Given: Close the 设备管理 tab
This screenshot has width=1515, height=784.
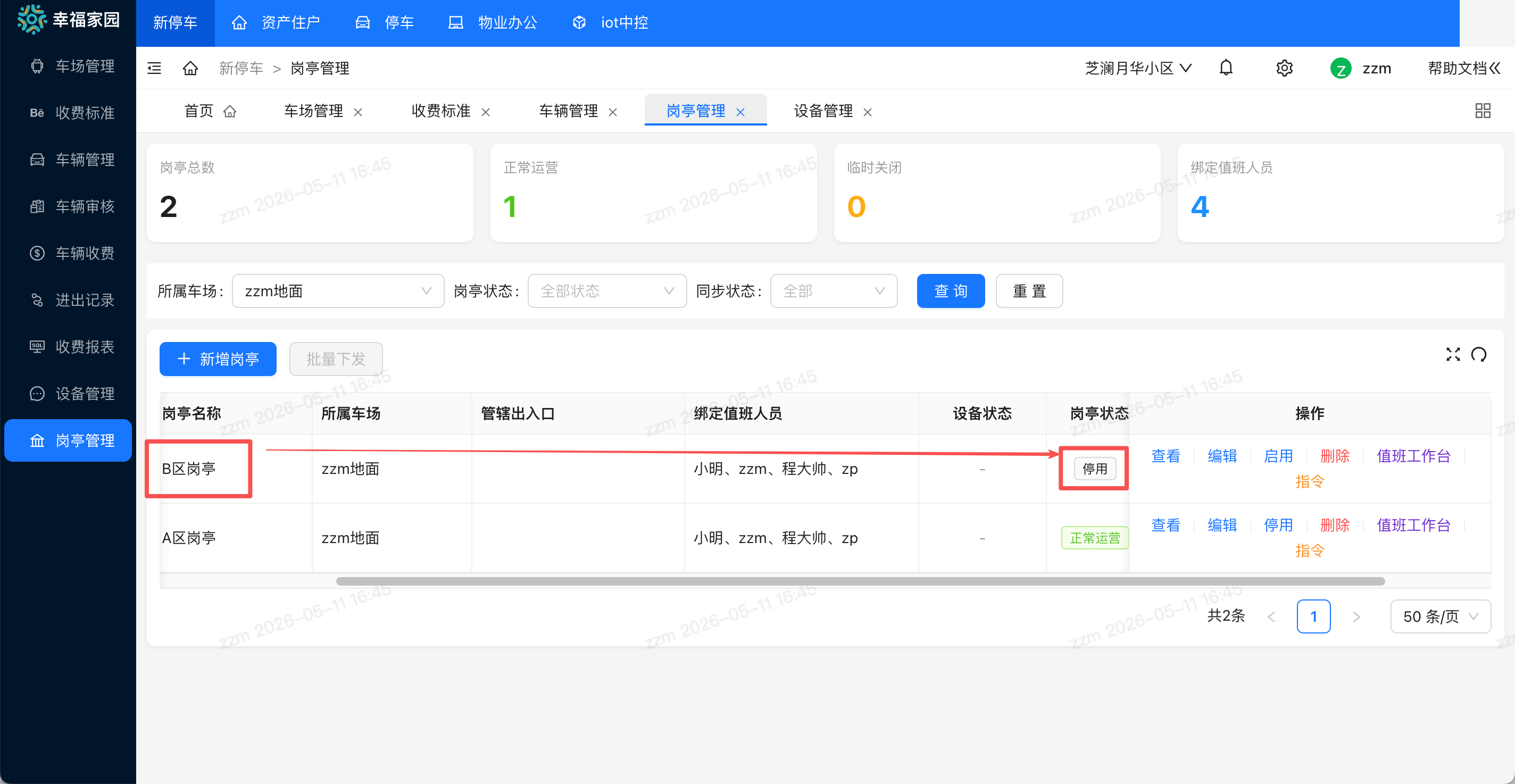Looking at the screenshot, I should coord(867,112).
